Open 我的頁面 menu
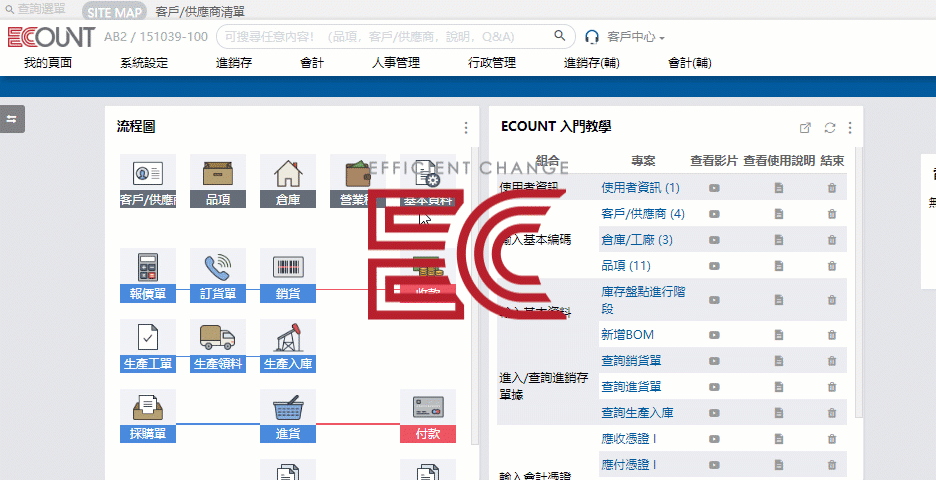The height and width of the screenshot is (480, 936). tap(48, 63)
